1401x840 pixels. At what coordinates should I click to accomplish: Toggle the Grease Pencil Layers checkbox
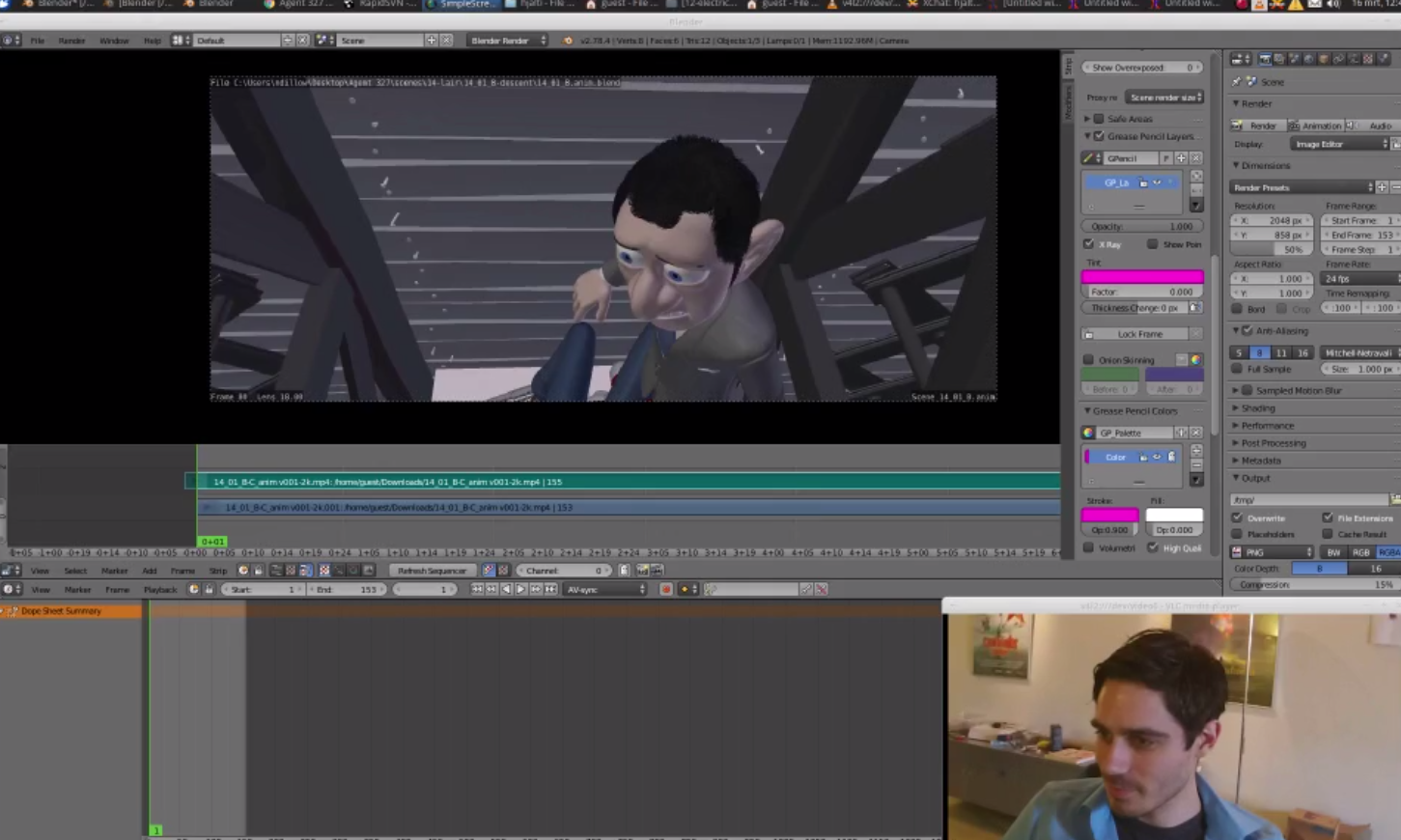1099,136
